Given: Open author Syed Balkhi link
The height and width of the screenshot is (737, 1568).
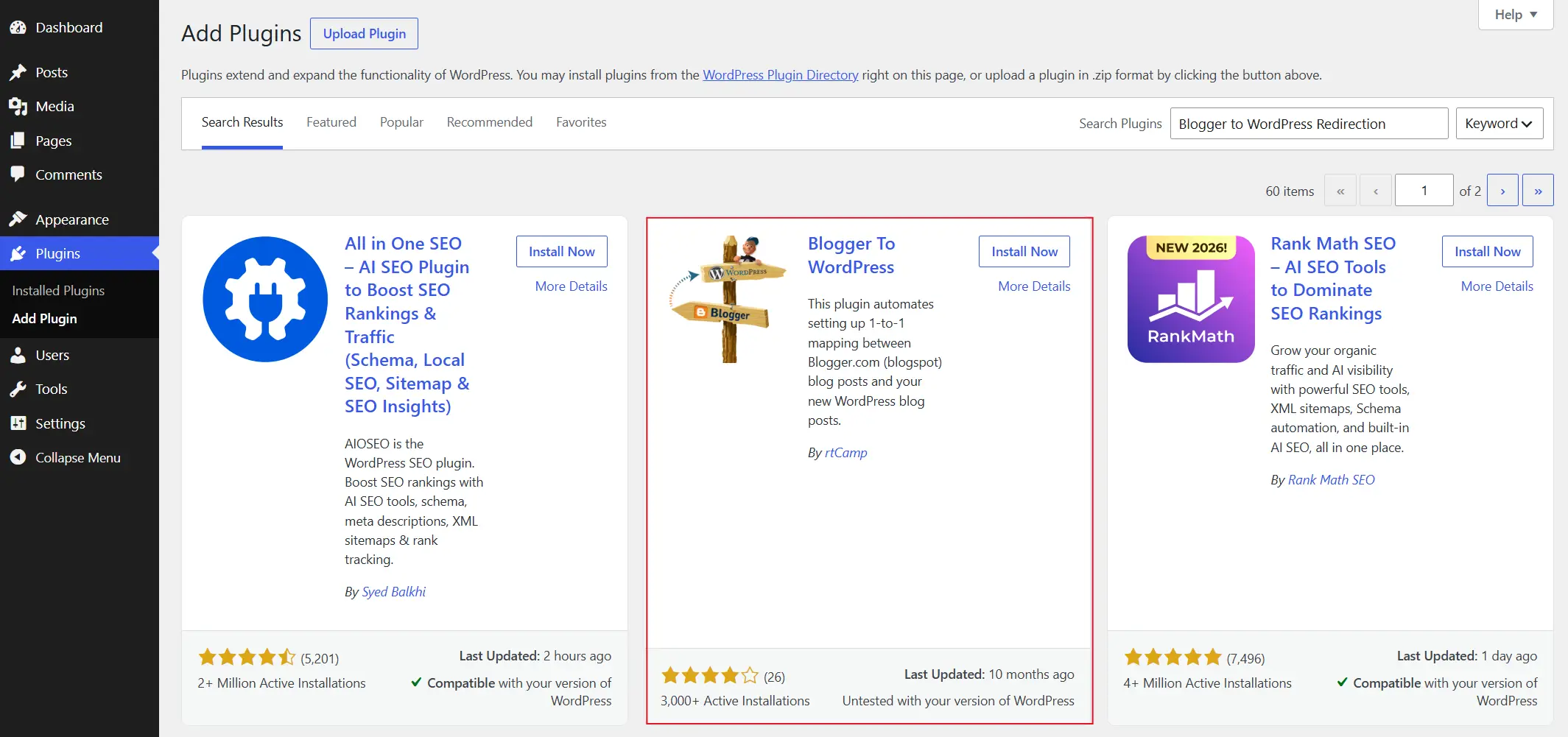Looking at the screenshot, I should pos(394,592).
